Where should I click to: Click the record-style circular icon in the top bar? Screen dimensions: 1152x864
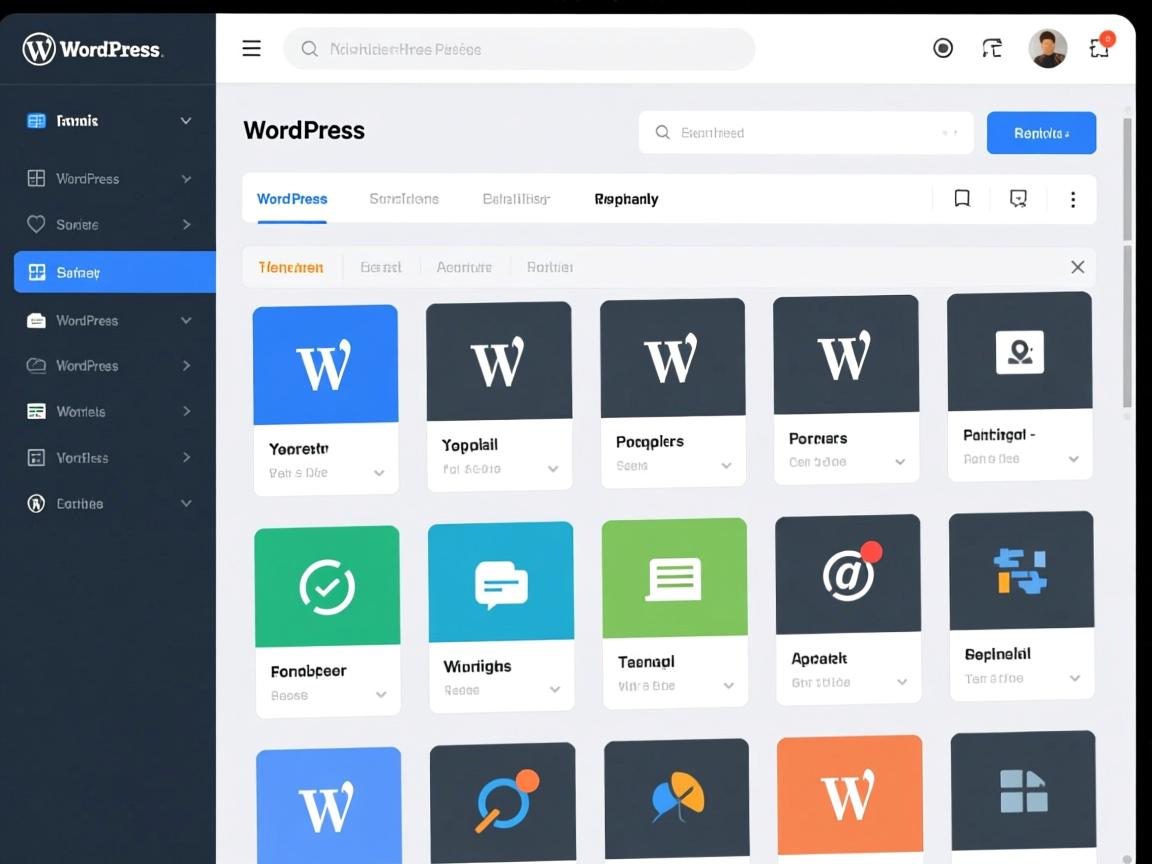point(943,48)
